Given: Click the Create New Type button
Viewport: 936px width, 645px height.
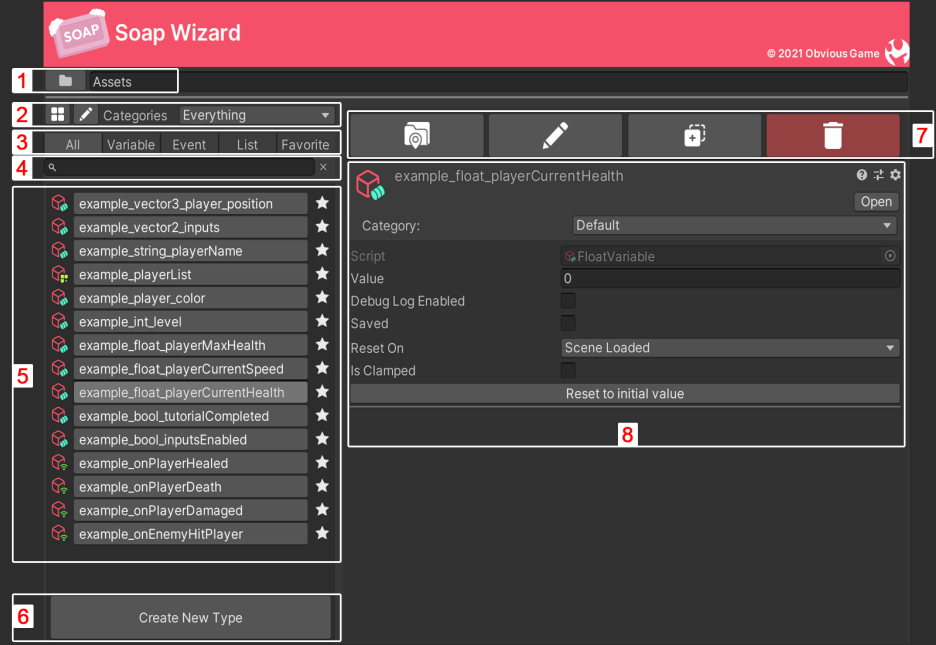Looking at the screenshot, I should [190, 618].
